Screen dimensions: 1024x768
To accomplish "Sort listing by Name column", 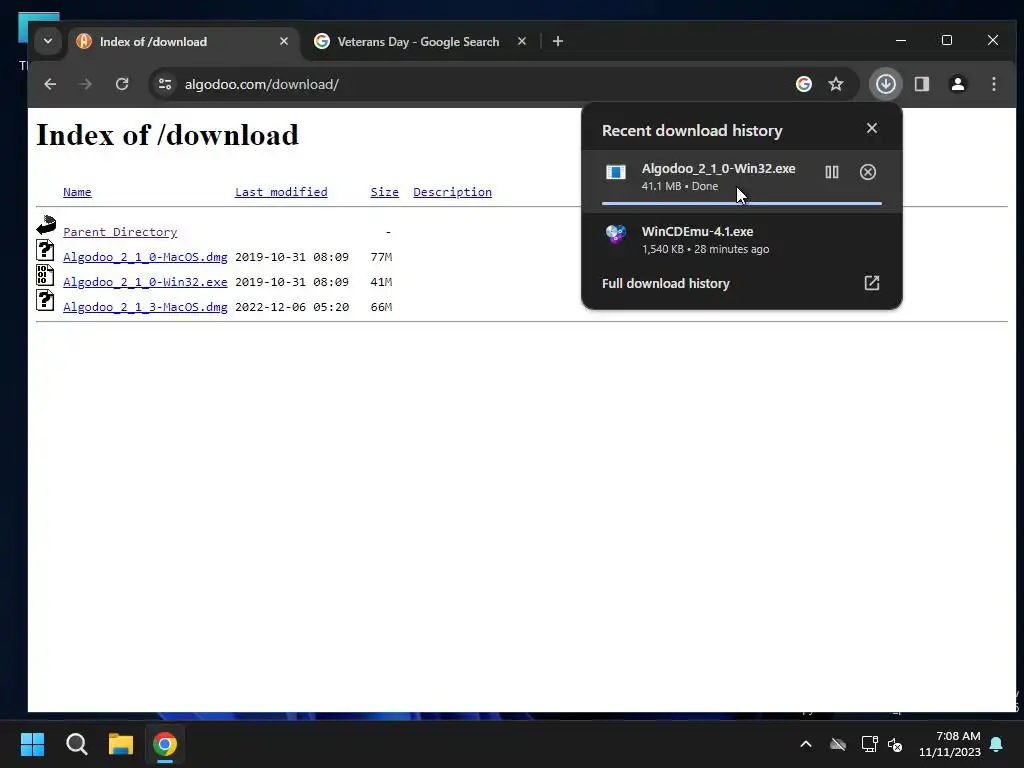I will click(77, 192).
